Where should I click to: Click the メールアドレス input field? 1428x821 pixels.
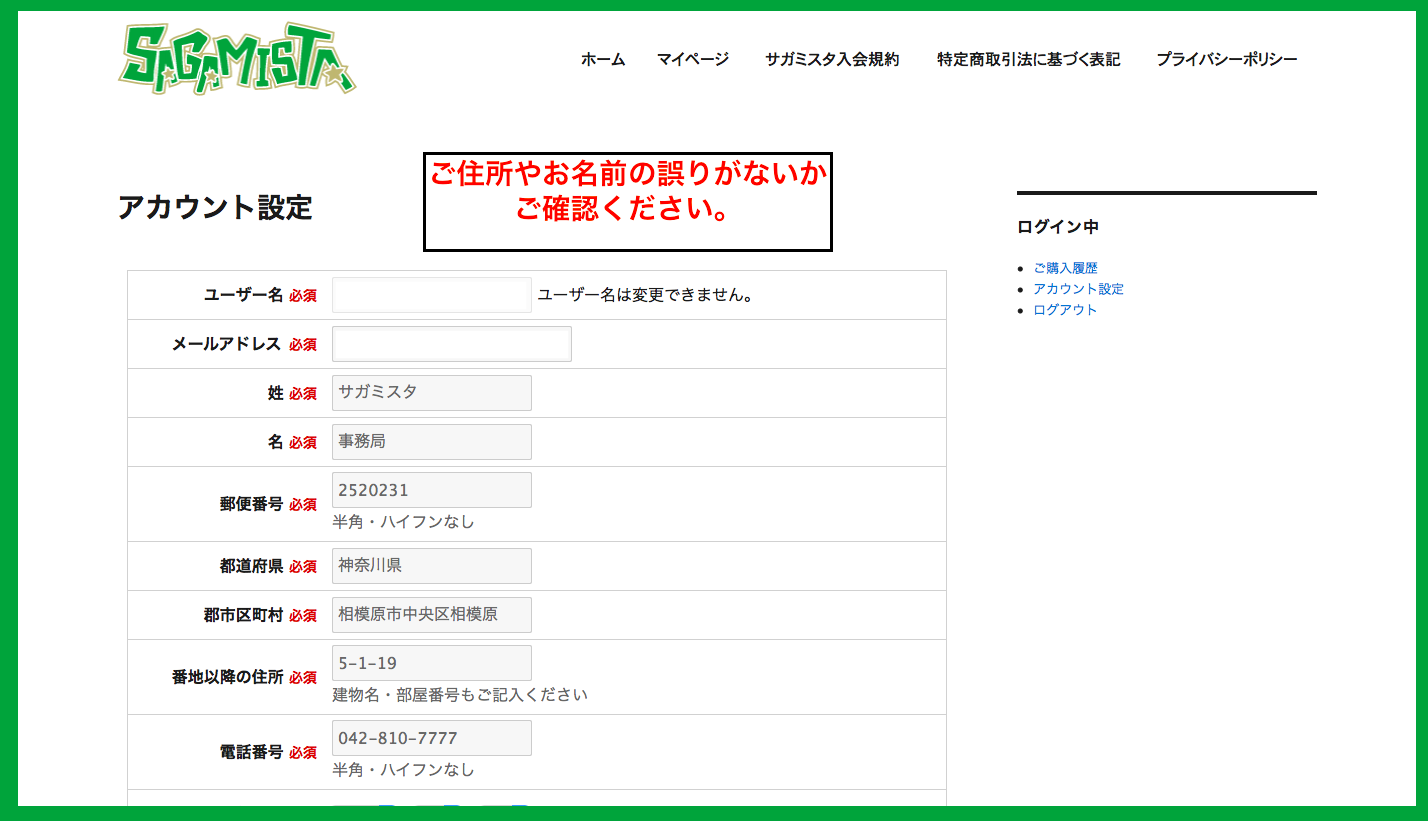pyautogui.click(x=452, y=344)
